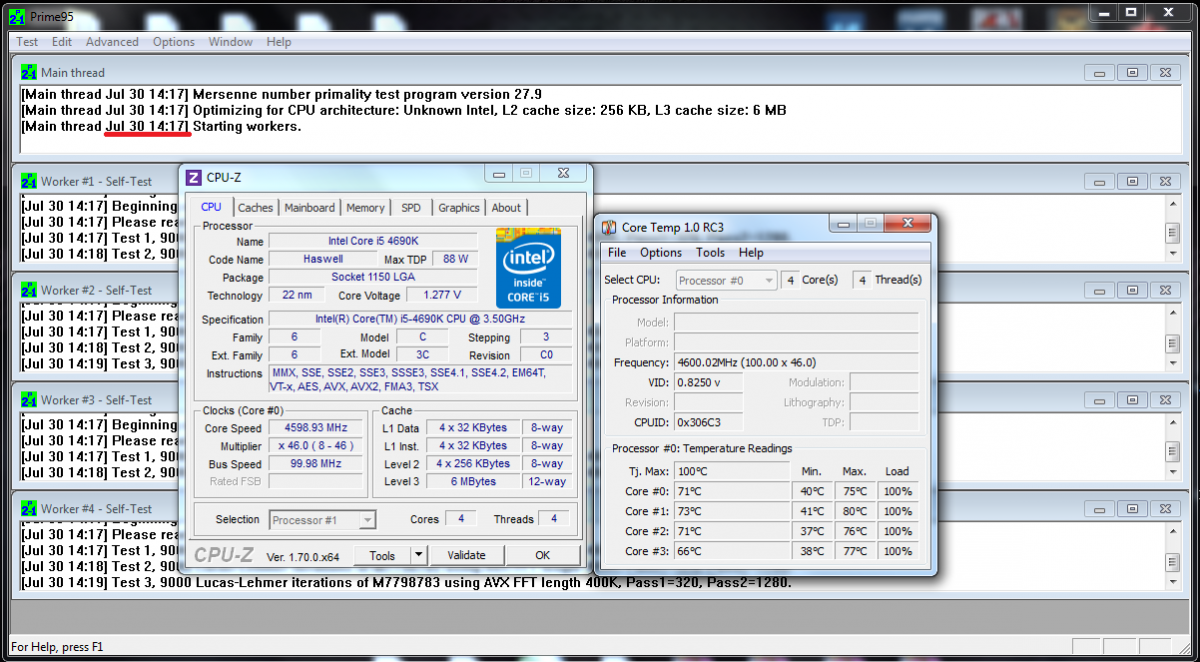Click the Code Name value "Haswell"
This screenshot has width=1200, height=662.
click(323, 259)
